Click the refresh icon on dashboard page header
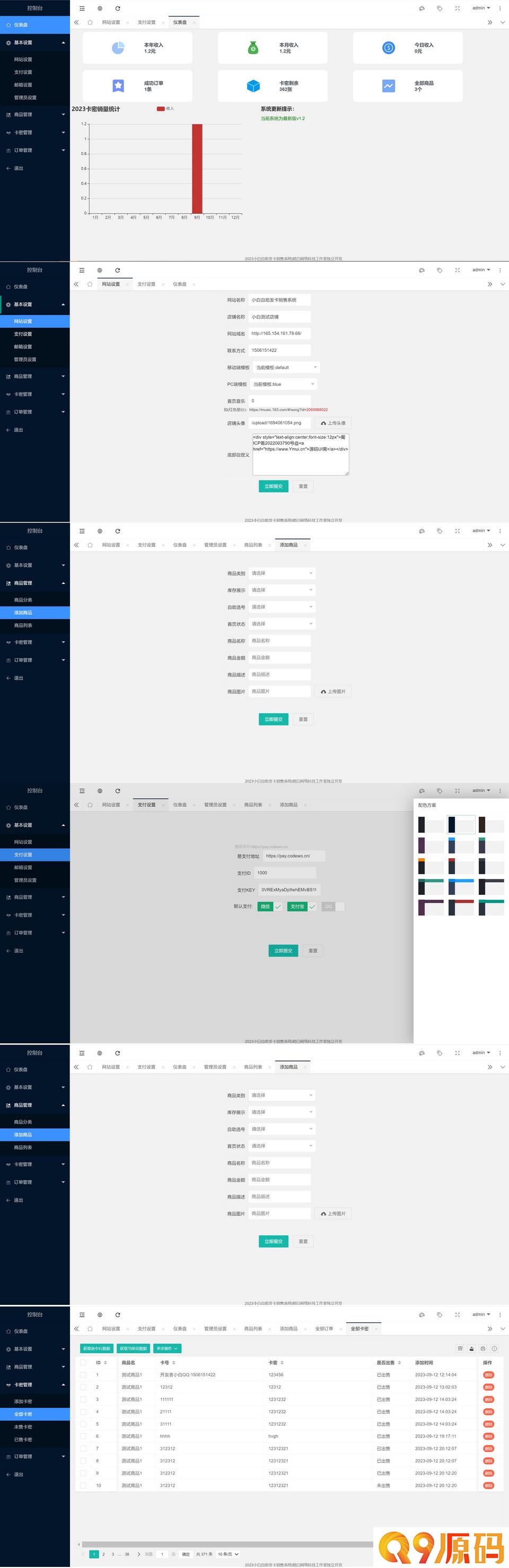 117,8
